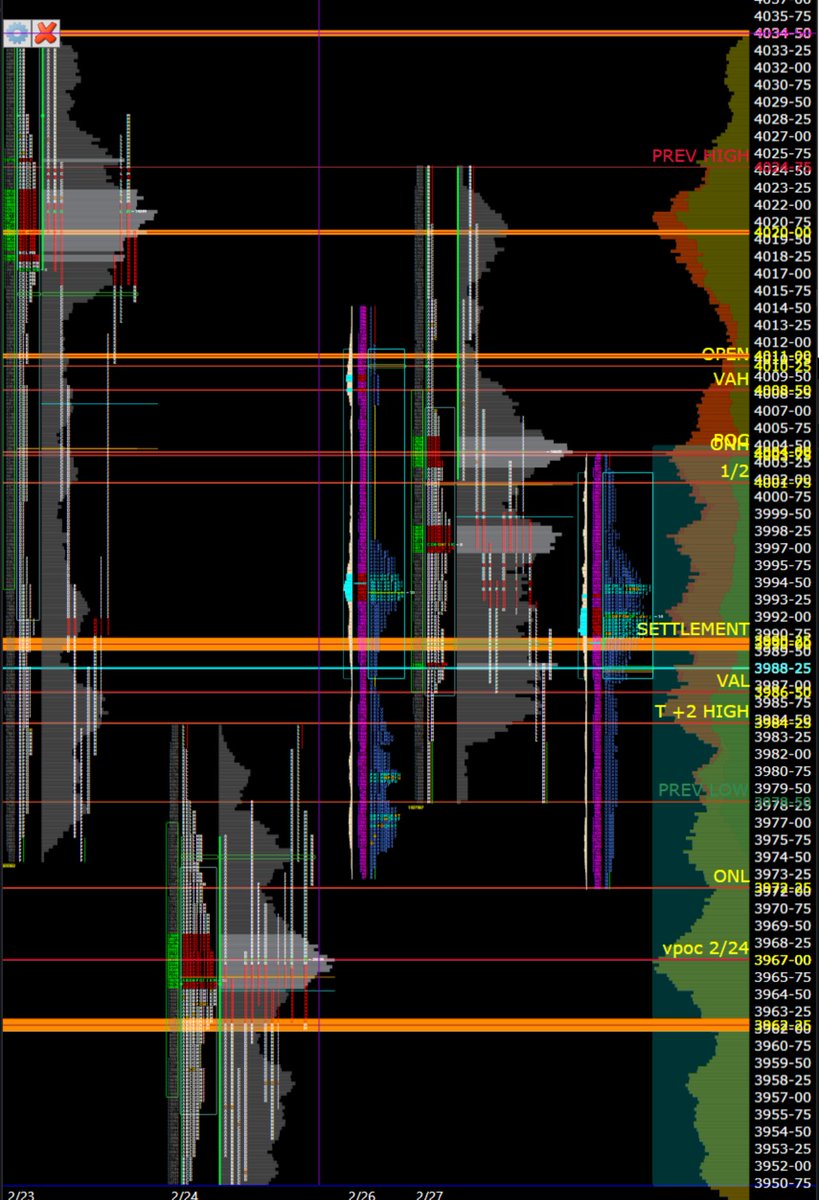Open chart settings via the gear icon
This screenshot has height=1200, width=819.
point(17,34)
